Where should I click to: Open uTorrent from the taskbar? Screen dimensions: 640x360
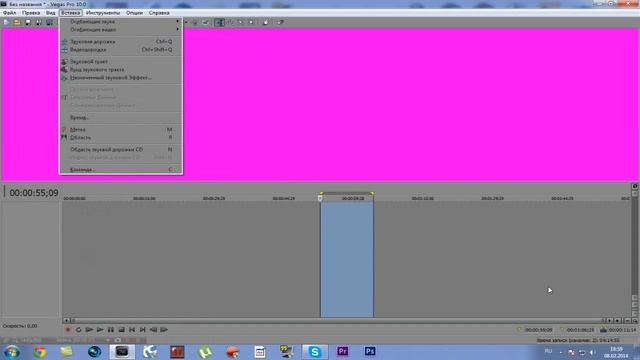tap(205, 352)
